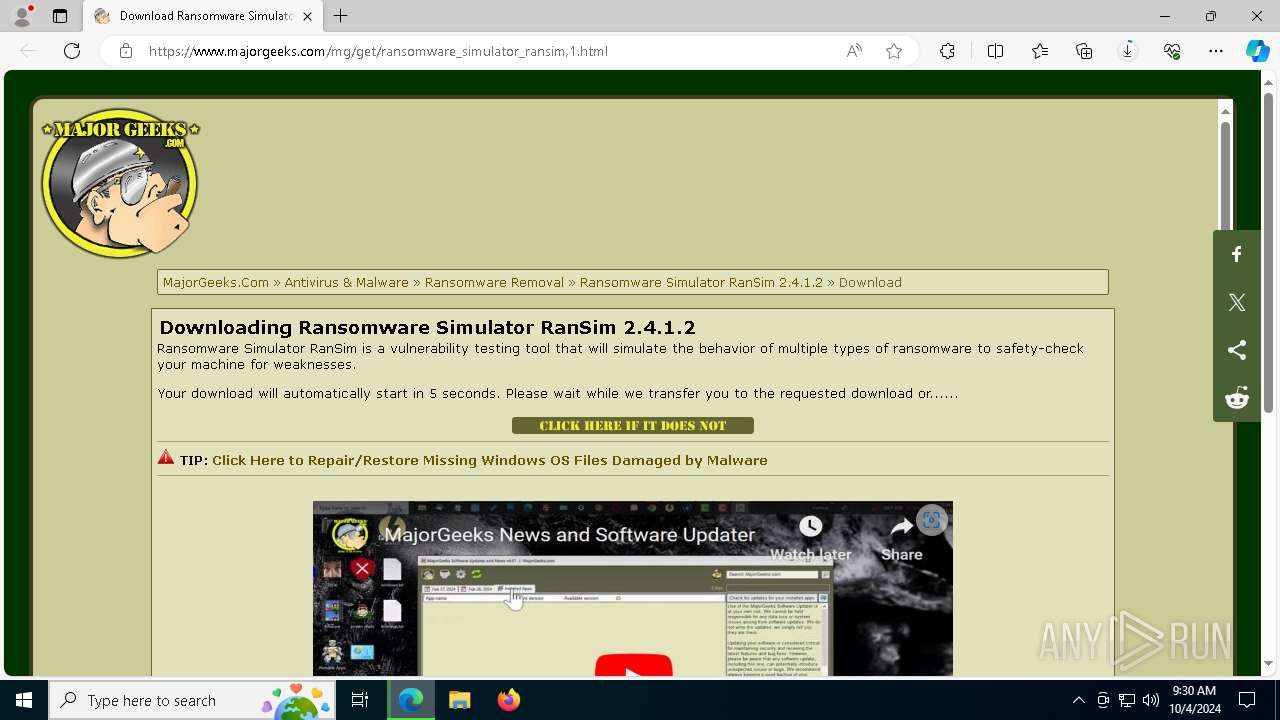1280x720 pixels.
Task: Open the Windows Start menu
Action: pyautogui.click(x=24, y=700)
